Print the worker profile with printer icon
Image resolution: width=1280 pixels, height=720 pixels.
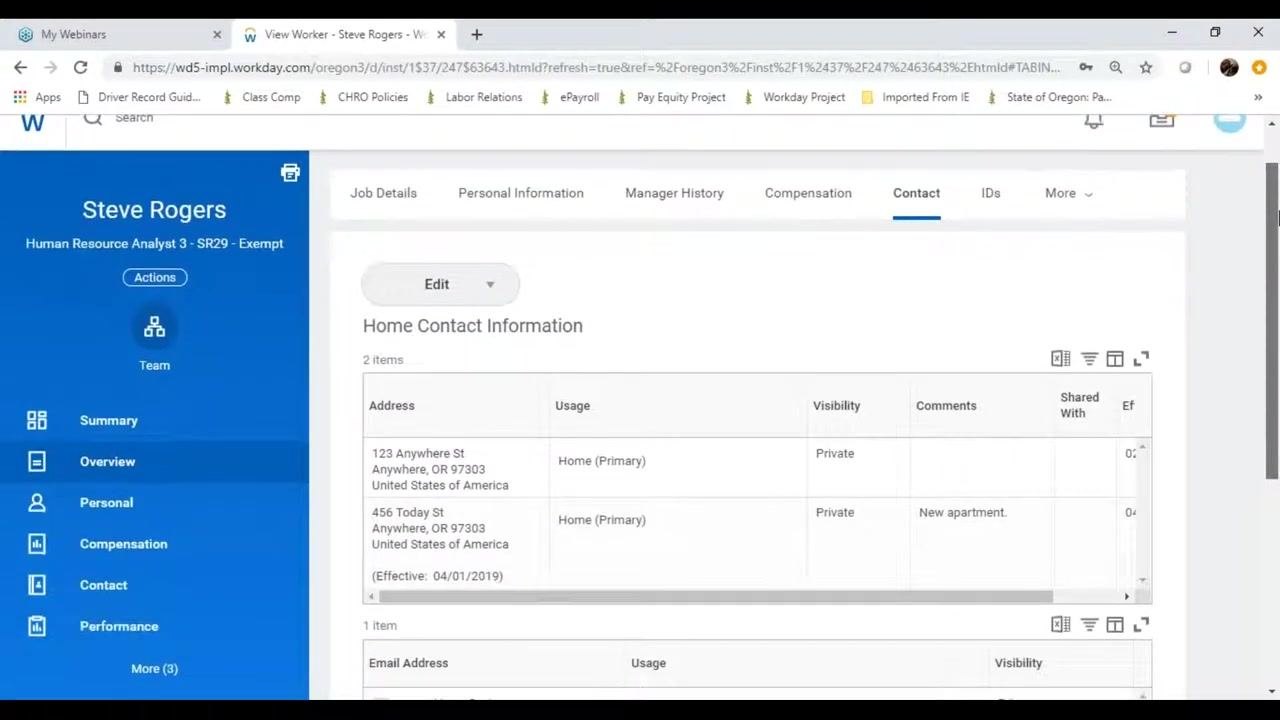(290, 173)
